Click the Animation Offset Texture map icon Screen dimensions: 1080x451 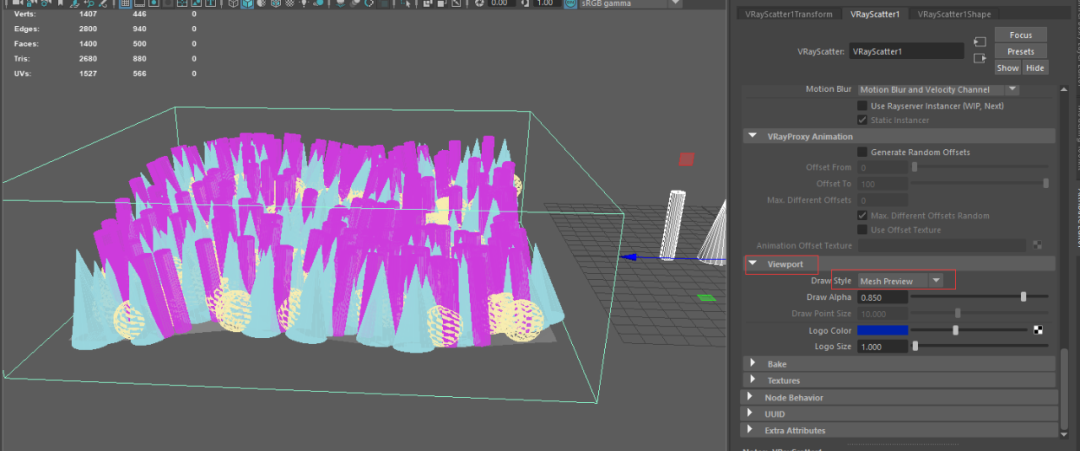click(x=1037, y=245)
